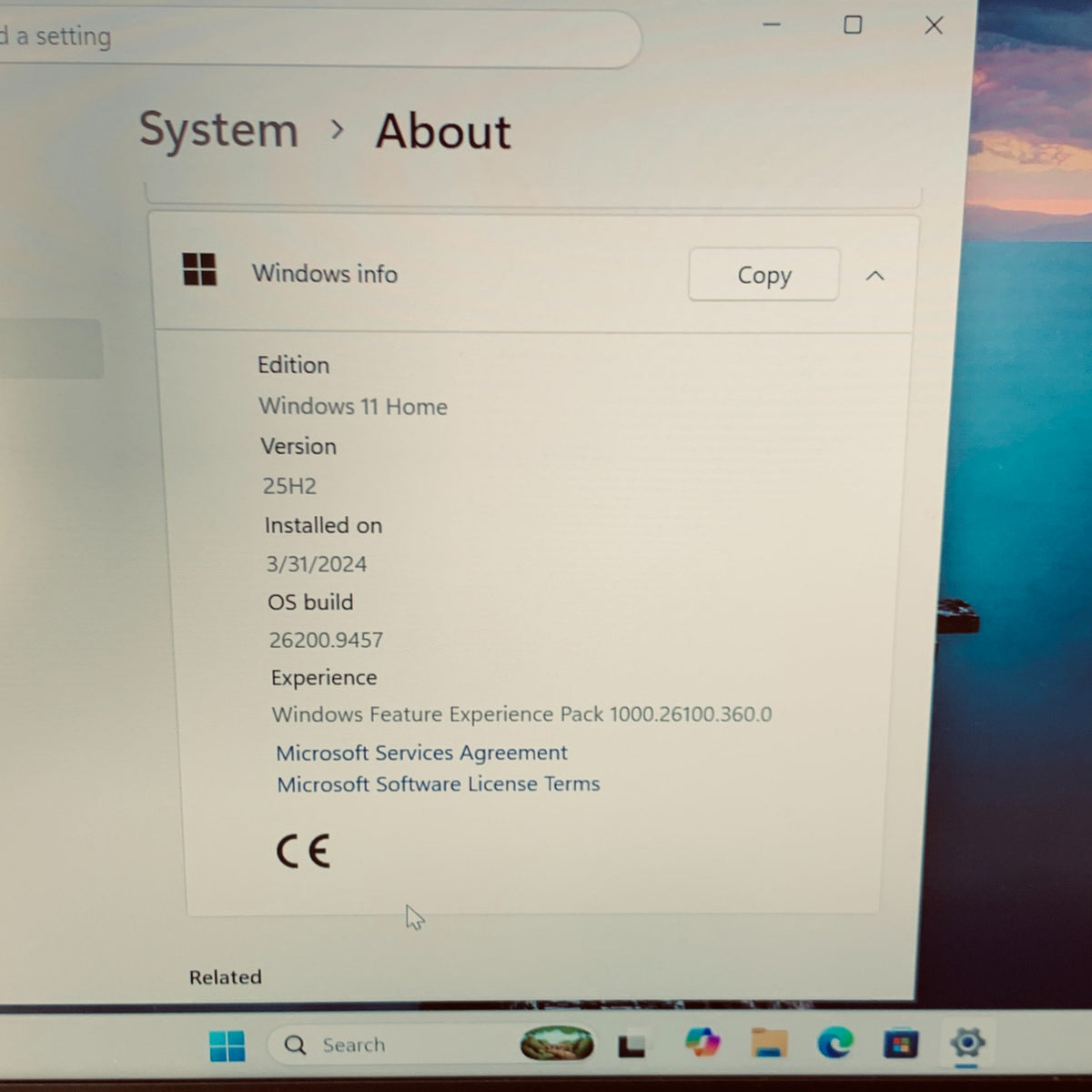The width and height of the screenshot is (1092, 1092).
Task: Launch Microsoft Edge from the taskbar
Action: coord(834,1042)
